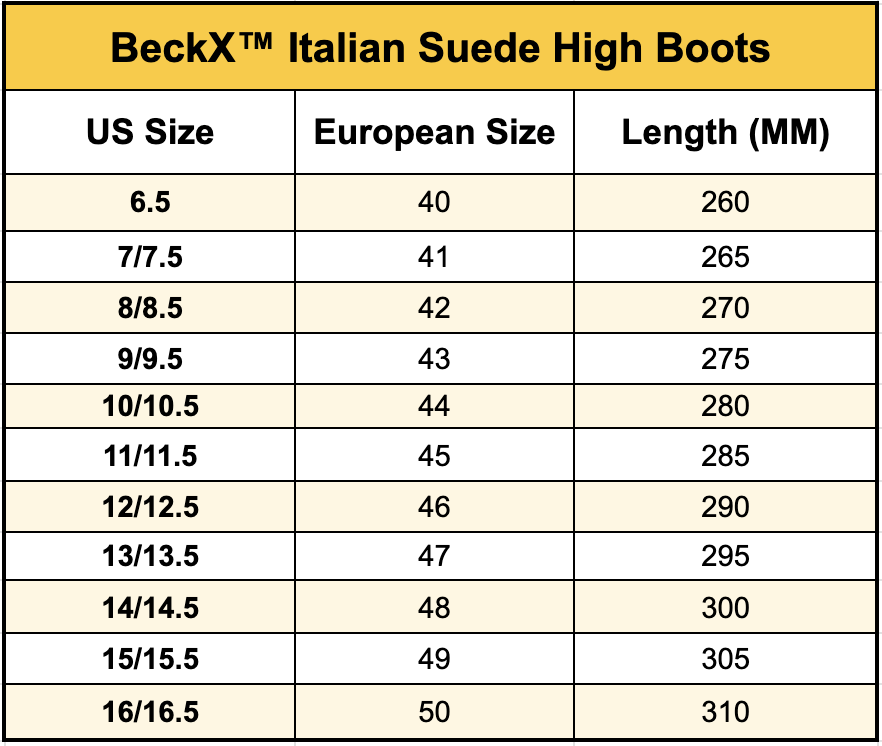Click the 7/7.5 US size cell
This screenshot has width=882, height=746.
point(150,257)
